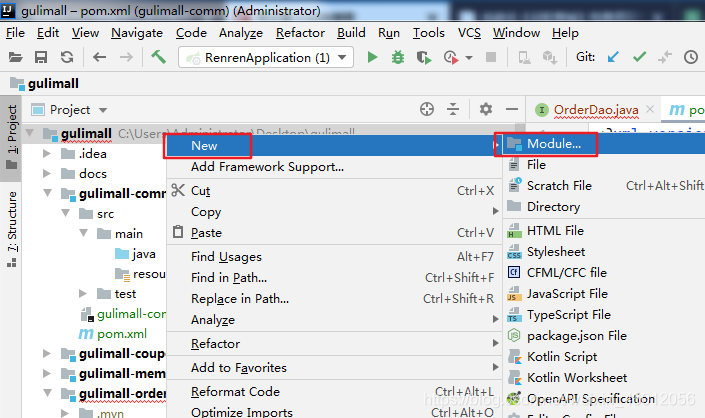Select New in the context menu

pos(333,146)
